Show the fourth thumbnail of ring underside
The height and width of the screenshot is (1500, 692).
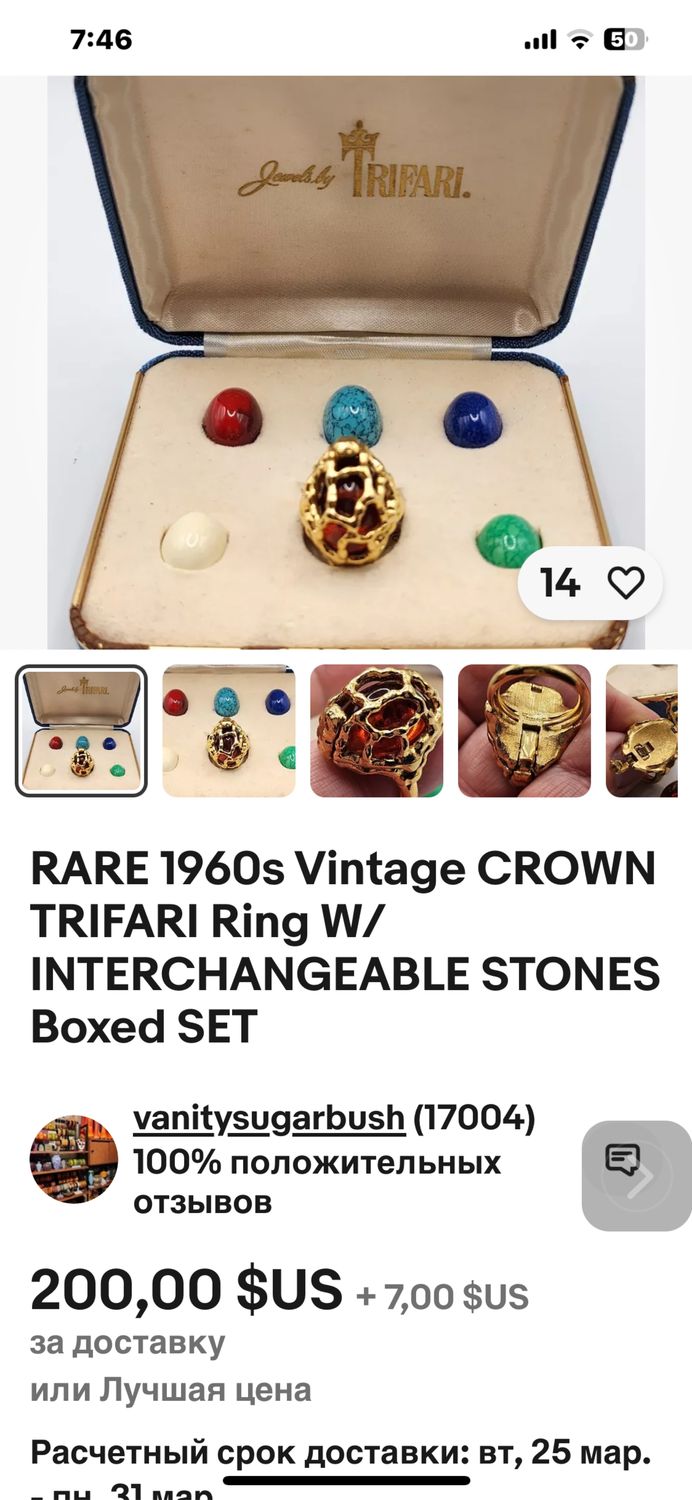click(x=524, y=731)
